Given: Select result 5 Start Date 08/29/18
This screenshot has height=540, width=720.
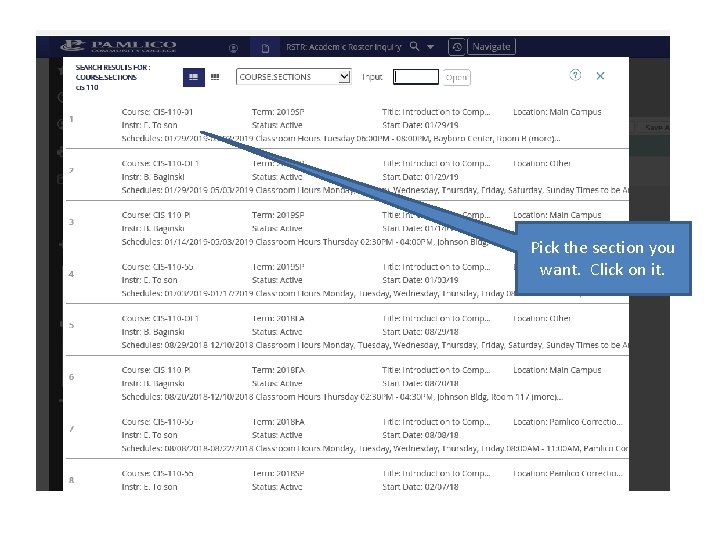Looking at the screenshot, I should (420, 332).
